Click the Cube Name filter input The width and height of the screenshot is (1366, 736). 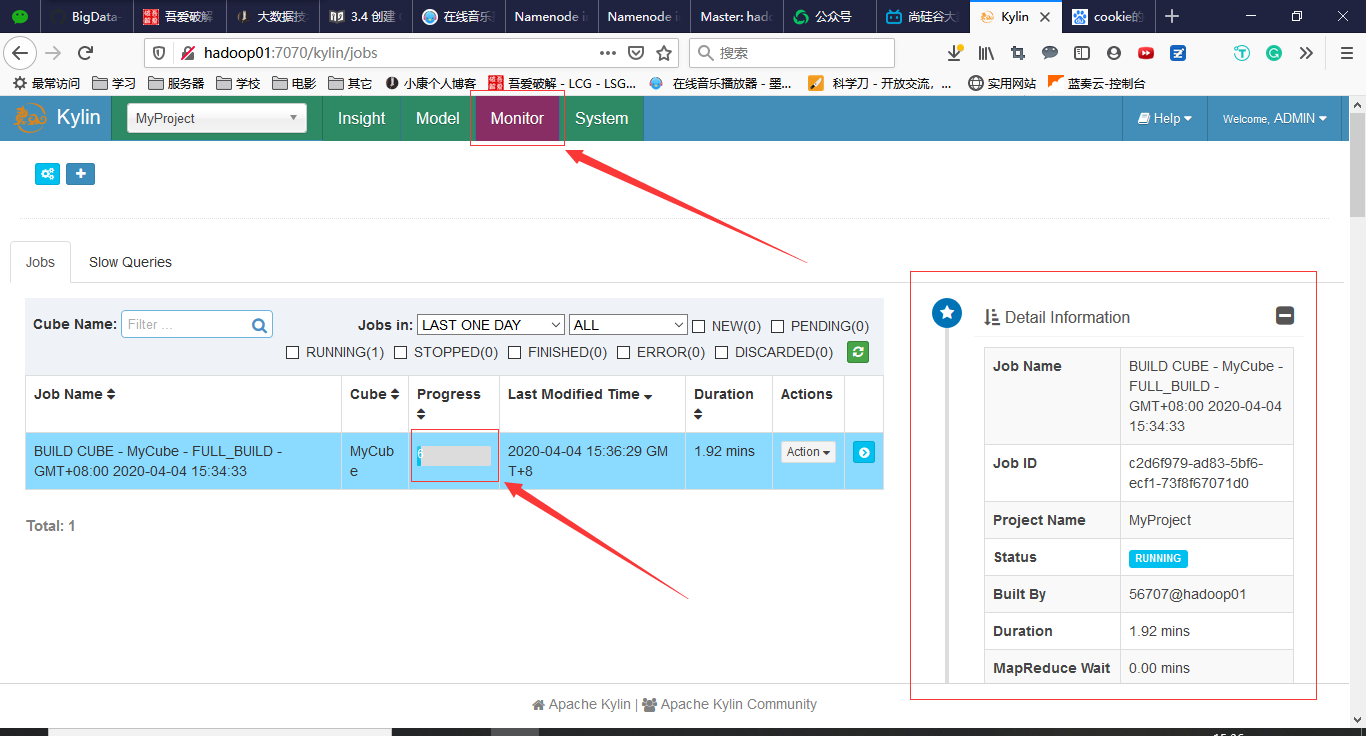[x=196, y=324]
